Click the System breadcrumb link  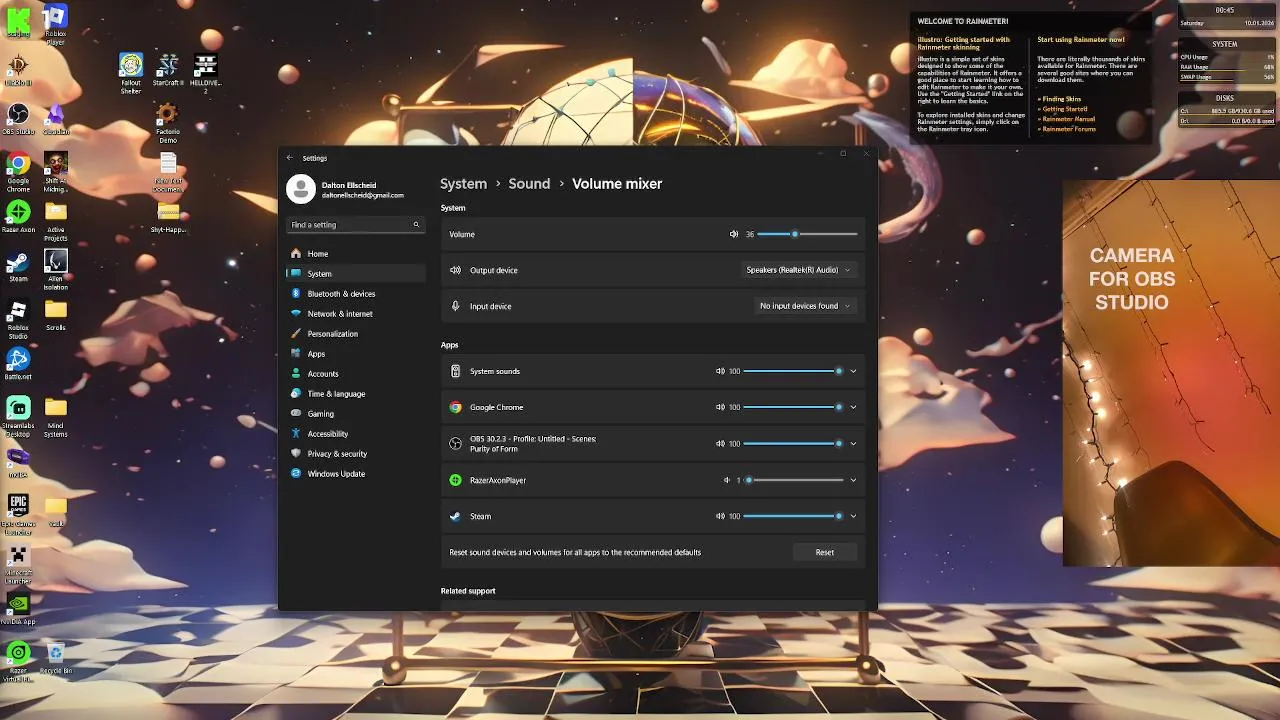(x=464, y=184)
